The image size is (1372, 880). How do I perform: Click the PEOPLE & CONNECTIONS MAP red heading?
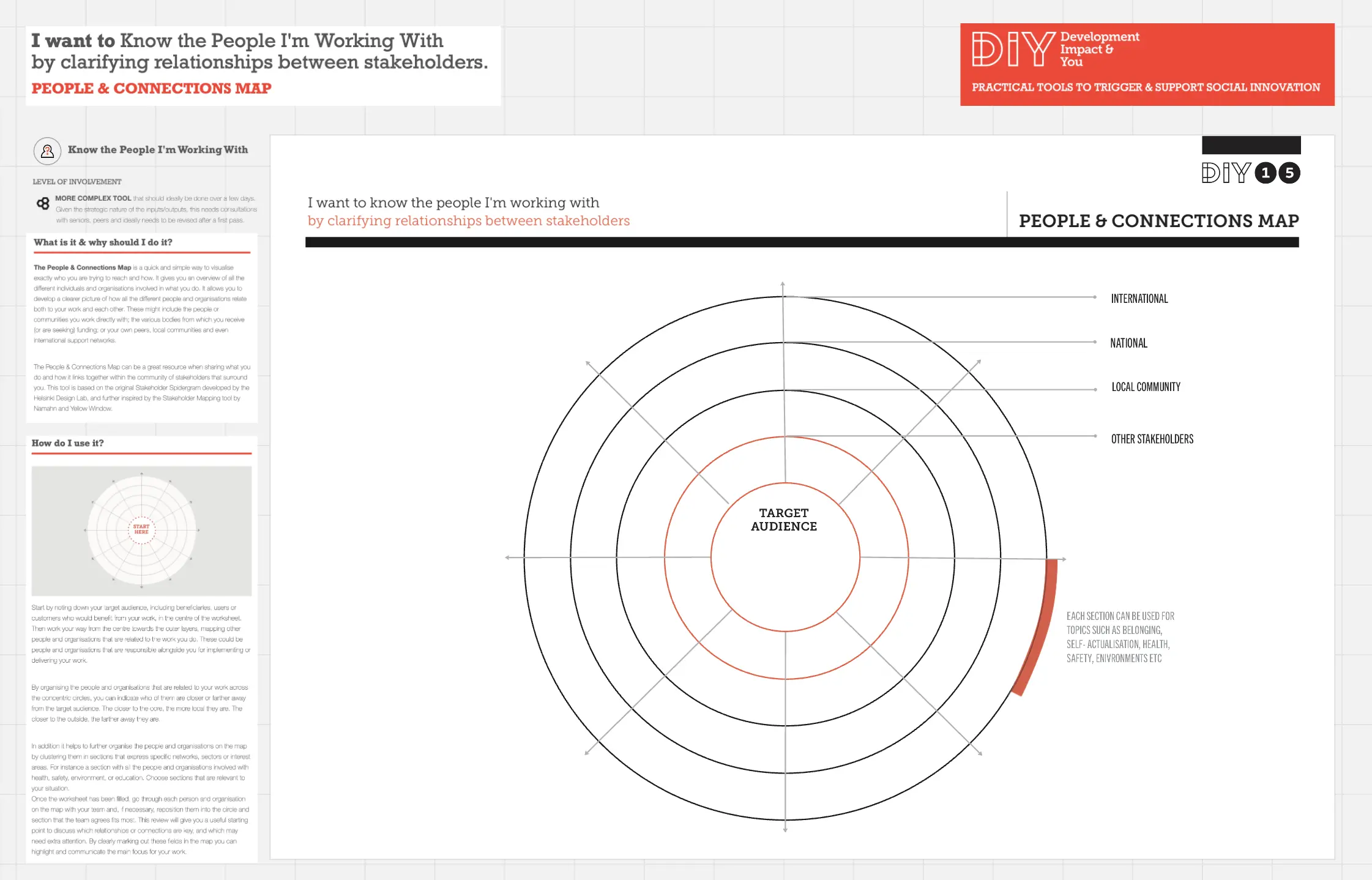click(151, 88)
